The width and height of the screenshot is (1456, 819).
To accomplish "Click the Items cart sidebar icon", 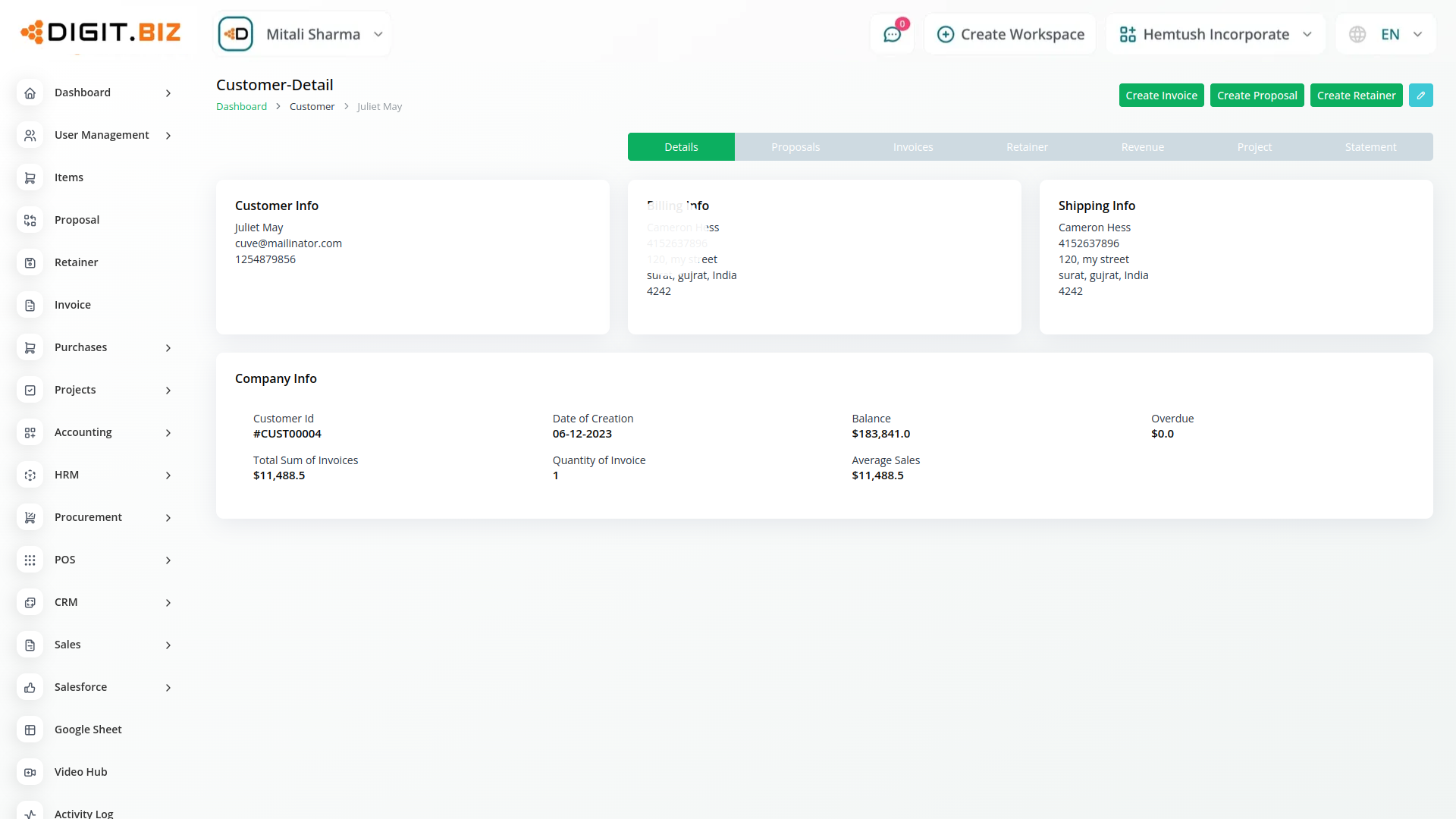I will pos(30,177).
